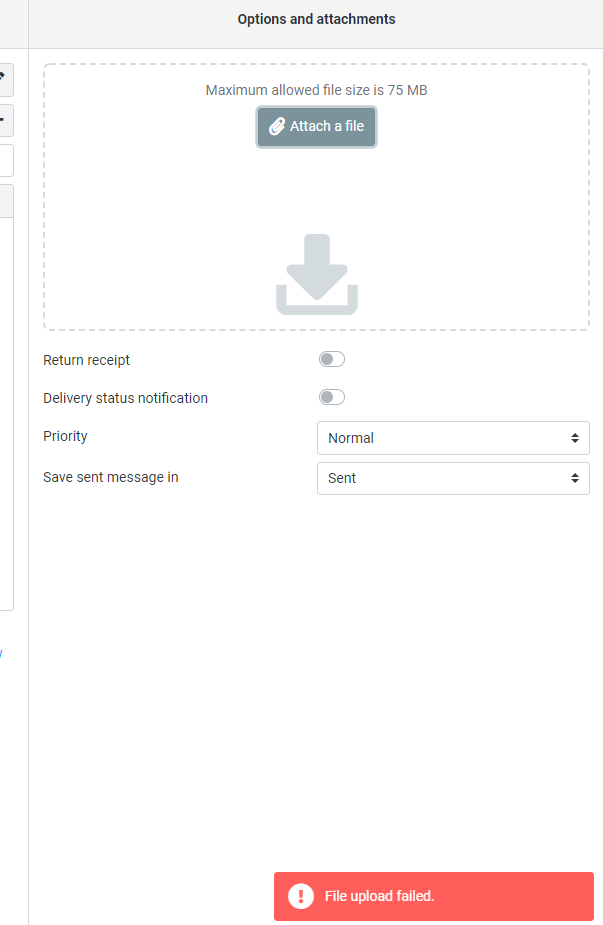Open the Sent folder dropdown
This screenshot has height=925, width=603.
[452, 478]
